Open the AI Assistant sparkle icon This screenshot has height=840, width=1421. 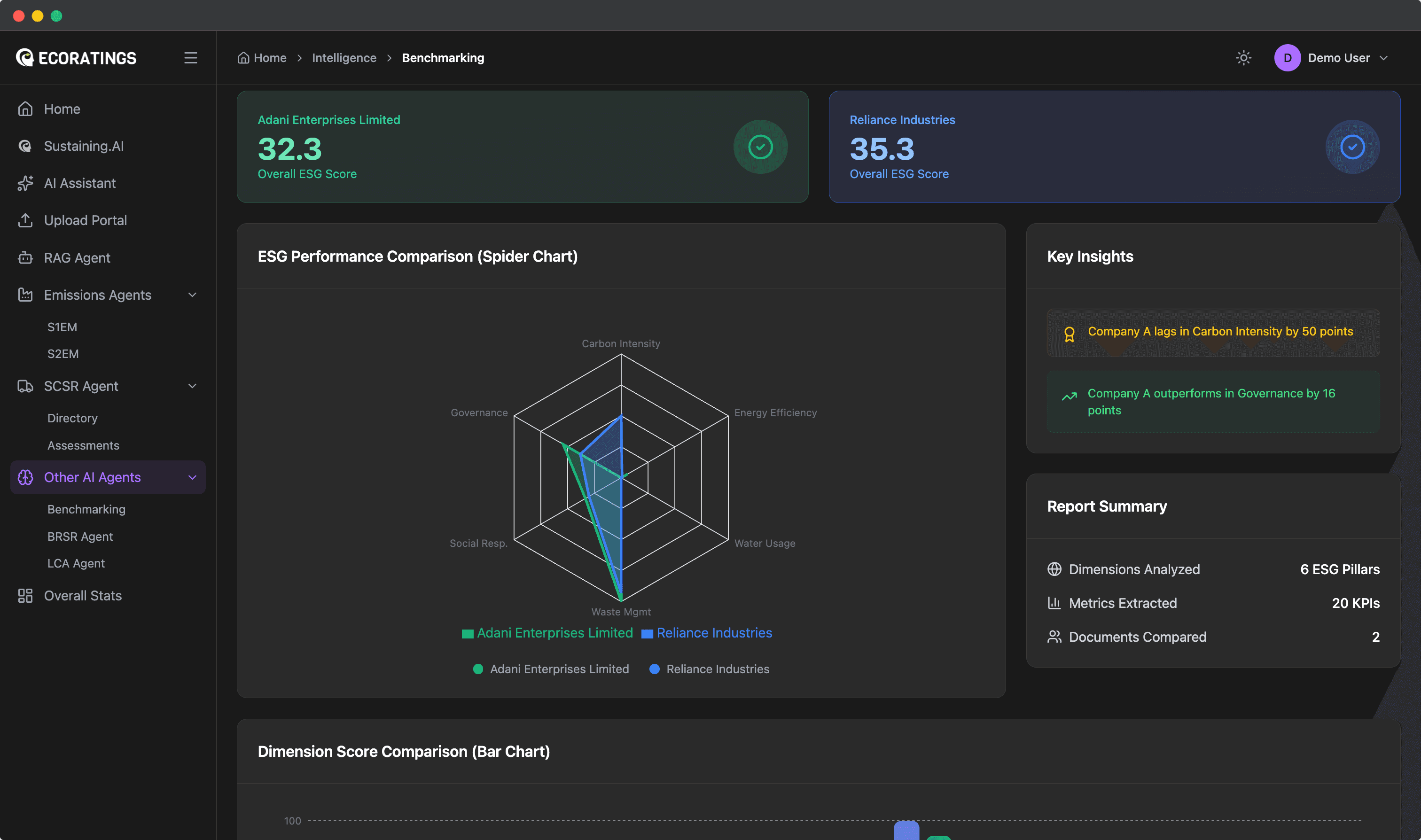[25, 183]
